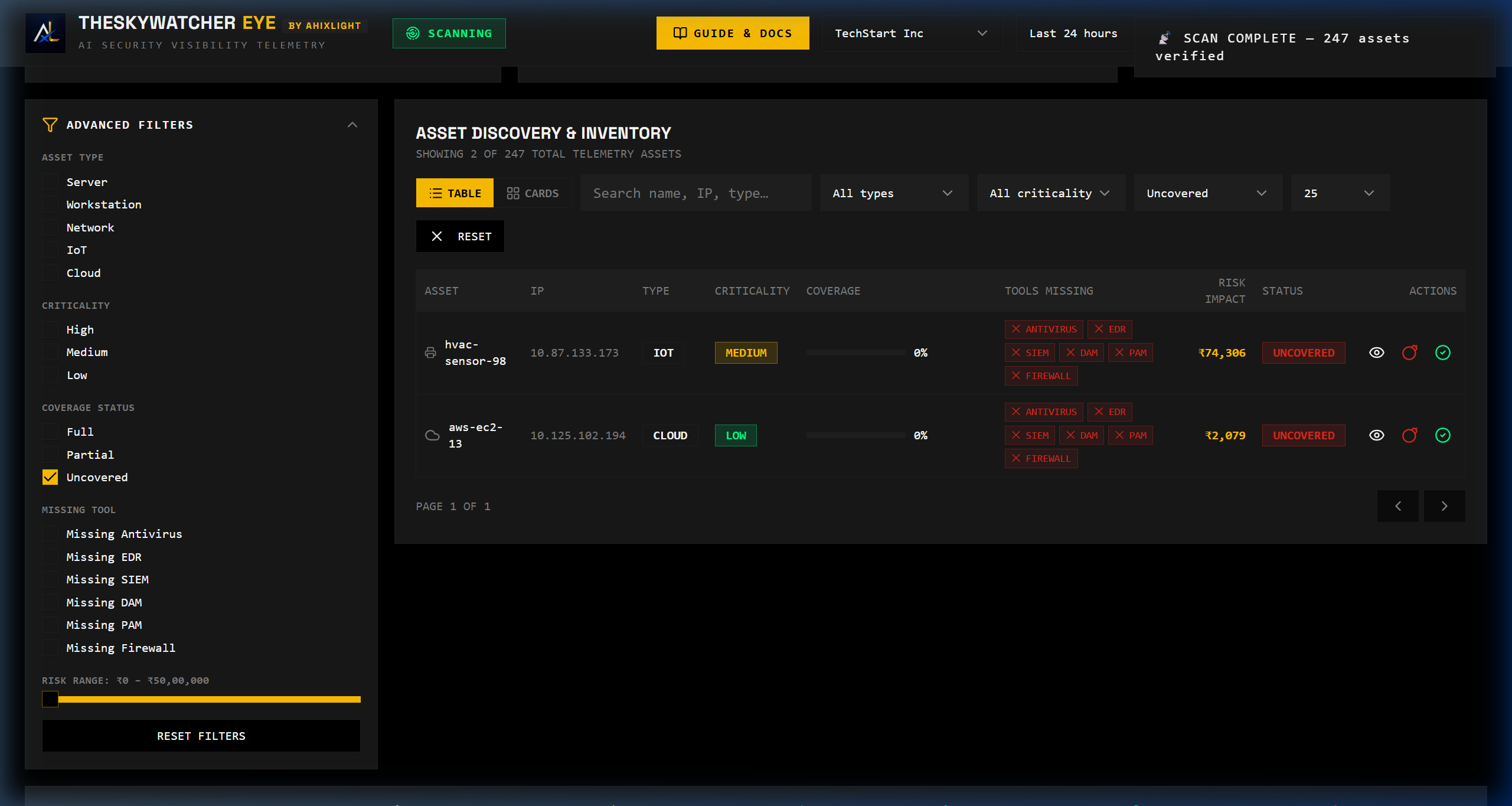
Task: Click the coverage bar for hvac-sensor-98
Action: [855, 353]
